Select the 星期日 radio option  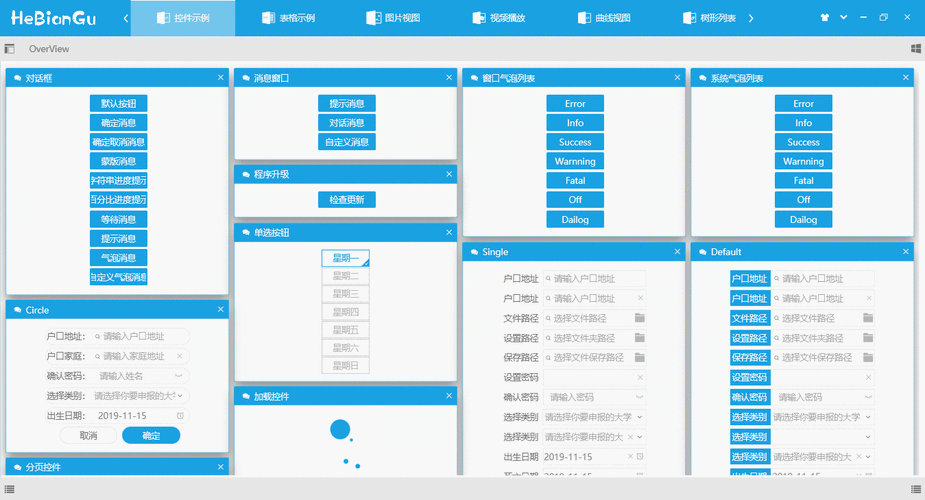[x=346, y=366]
